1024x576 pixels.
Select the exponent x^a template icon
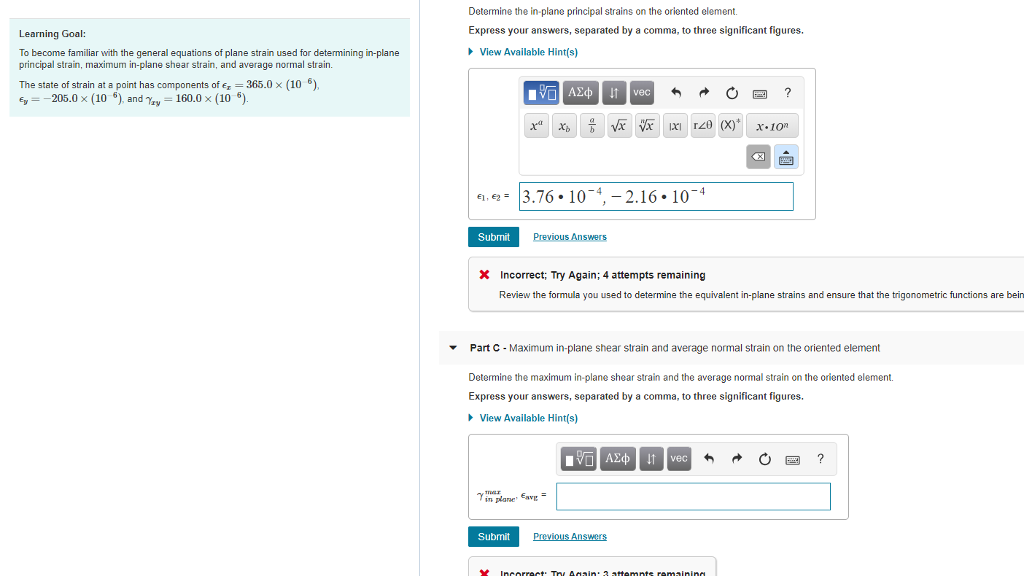coord(535,125)
